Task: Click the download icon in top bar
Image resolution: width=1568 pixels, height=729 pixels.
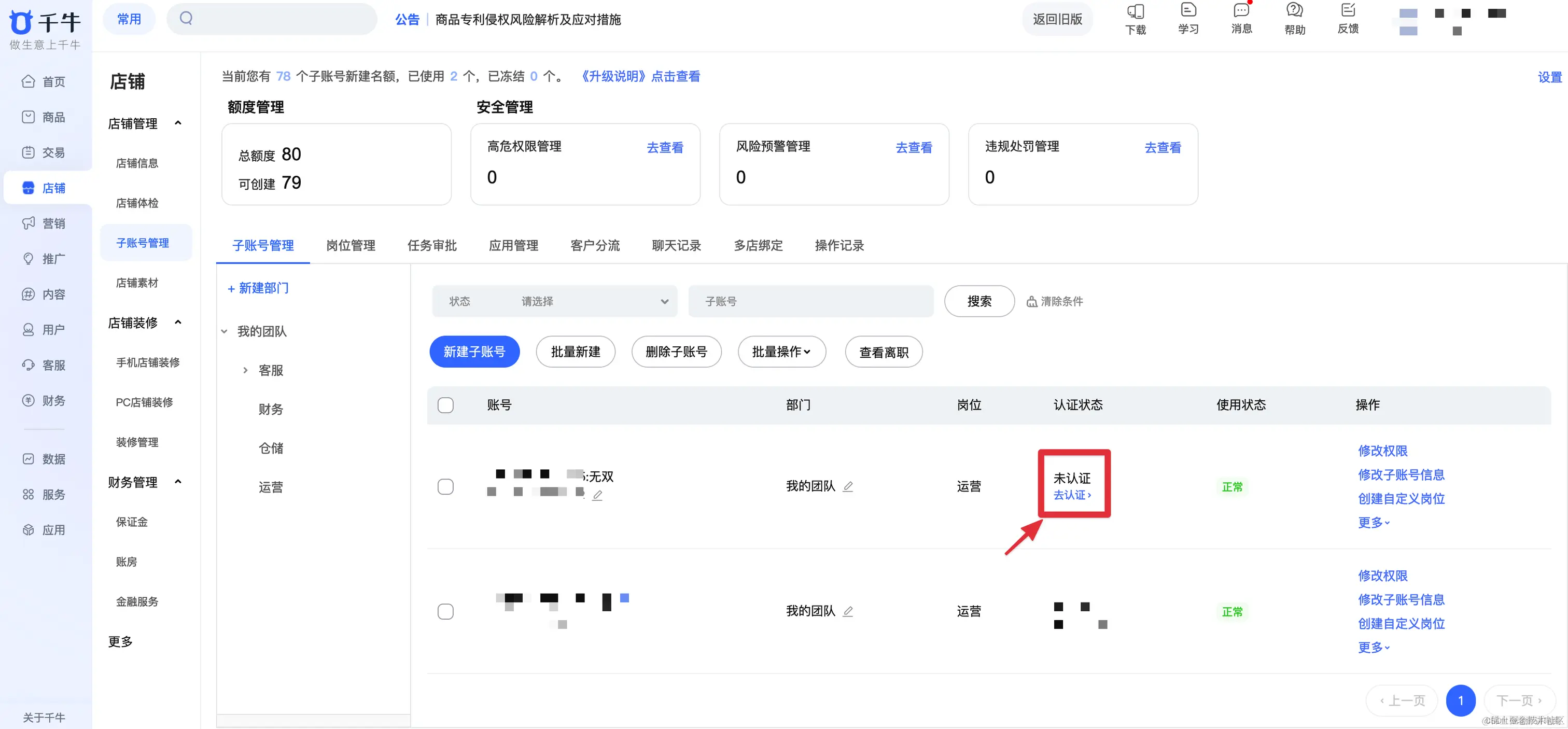Action: point(1135,12)
